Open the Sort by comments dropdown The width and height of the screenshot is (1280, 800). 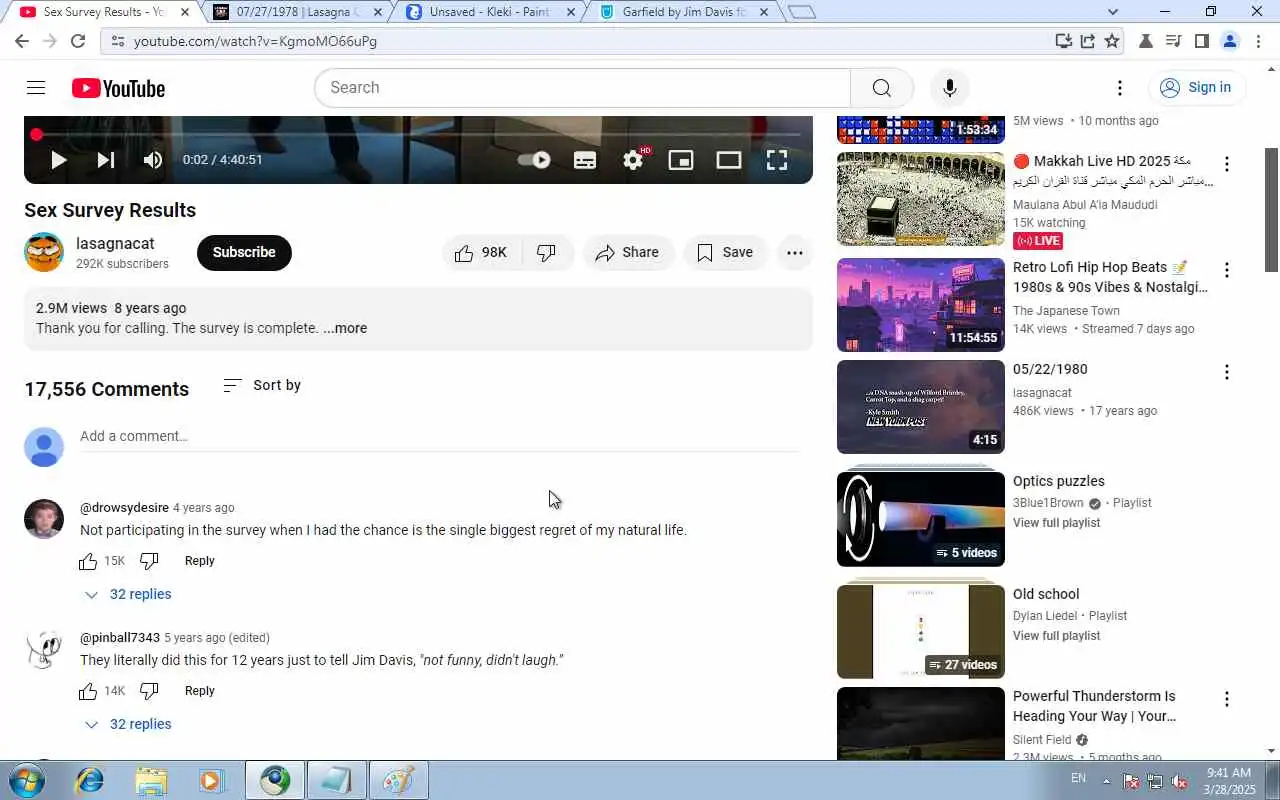[262, 385]
